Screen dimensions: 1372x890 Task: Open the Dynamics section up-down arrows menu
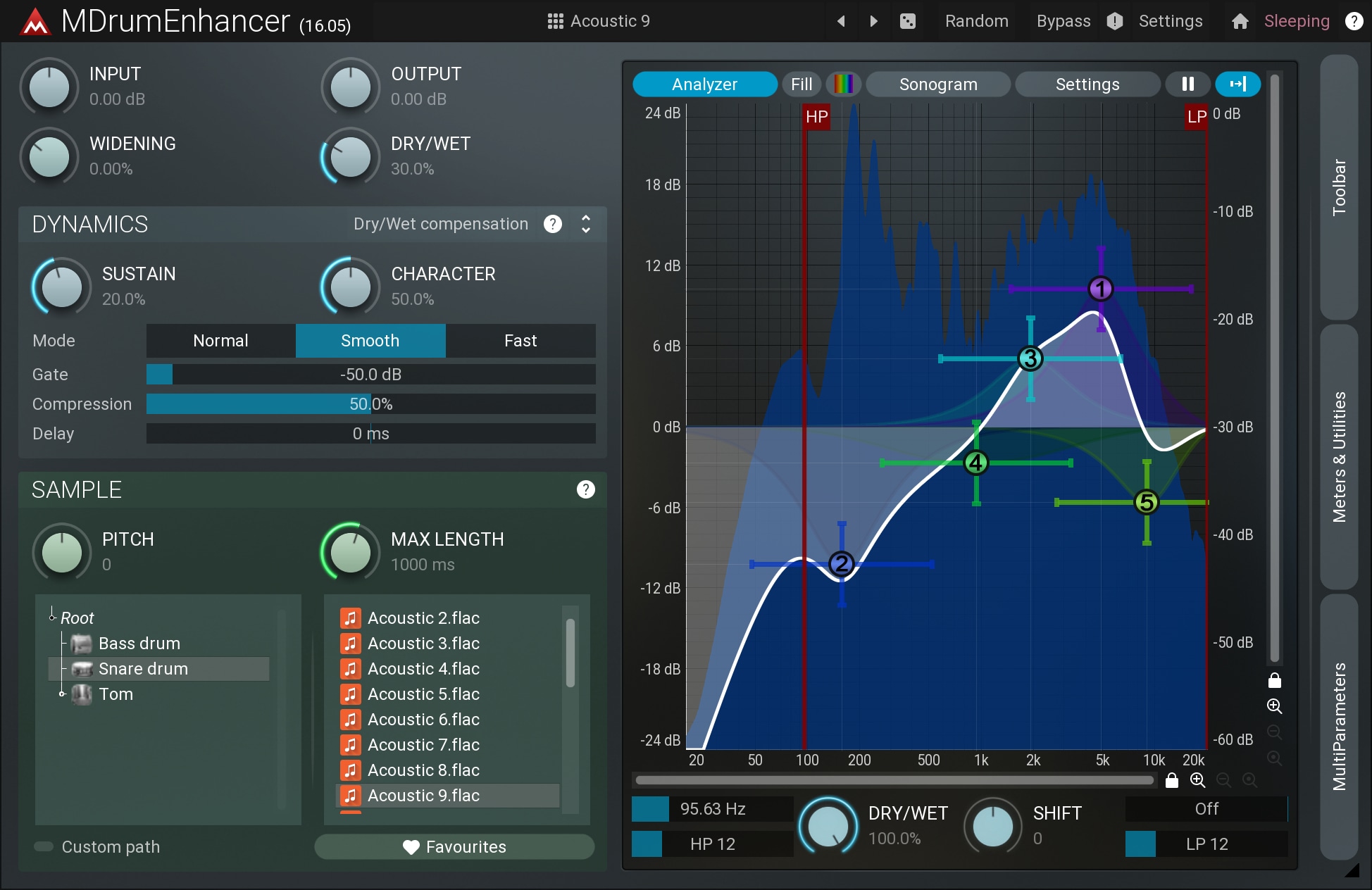(585, 224)
